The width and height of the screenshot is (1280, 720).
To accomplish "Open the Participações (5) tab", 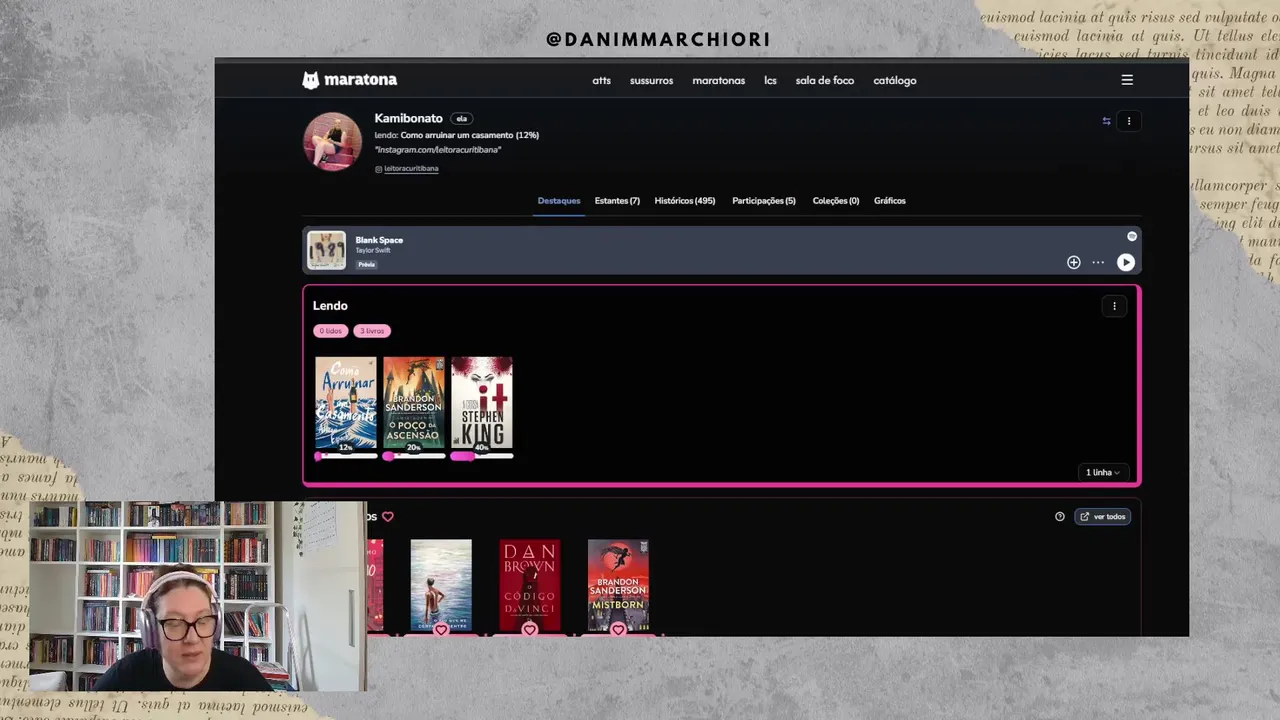I will pyautogui.click(x=764, y=201).
